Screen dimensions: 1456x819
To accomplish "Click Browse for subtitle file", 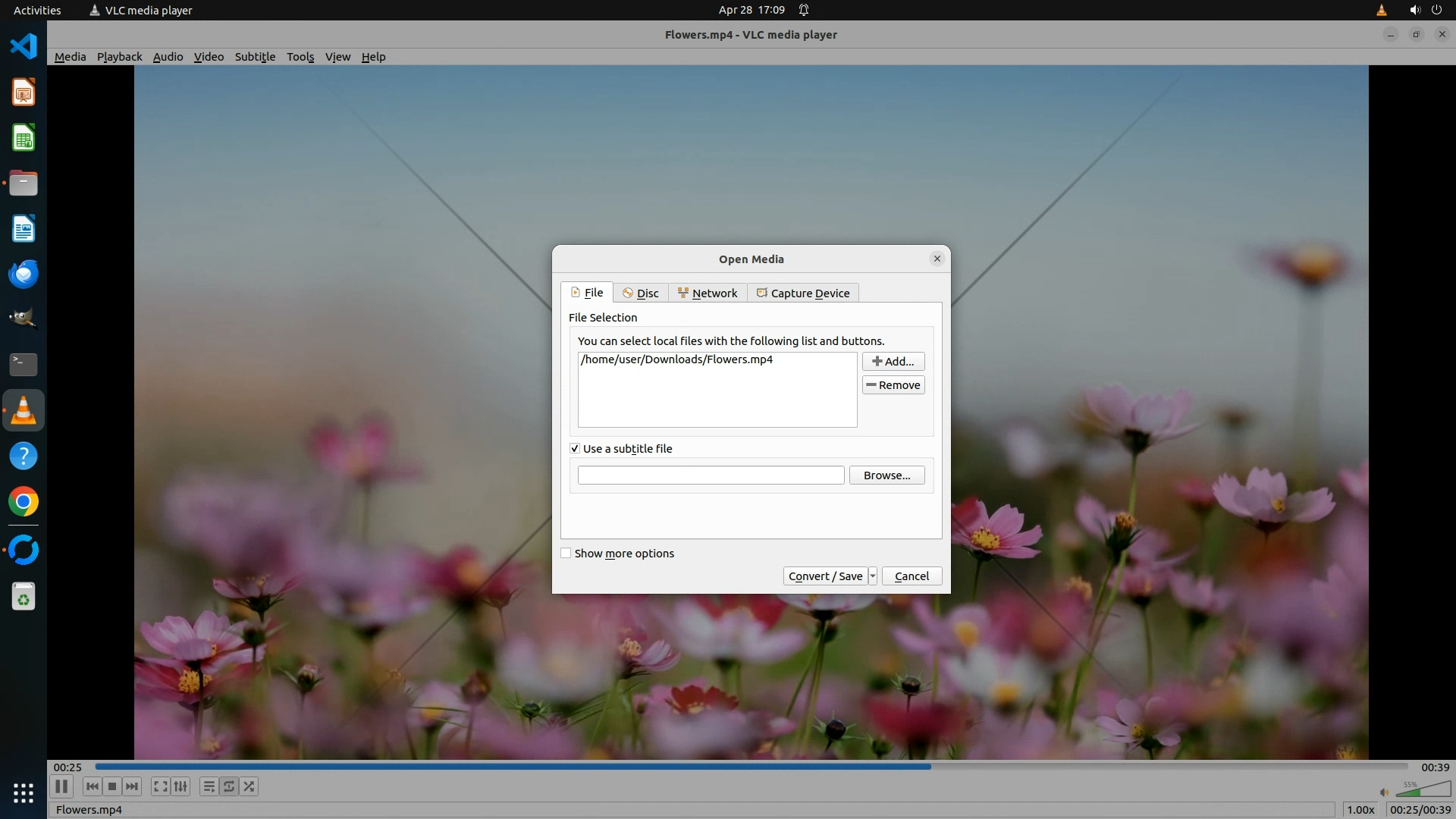I will point(886,475).
